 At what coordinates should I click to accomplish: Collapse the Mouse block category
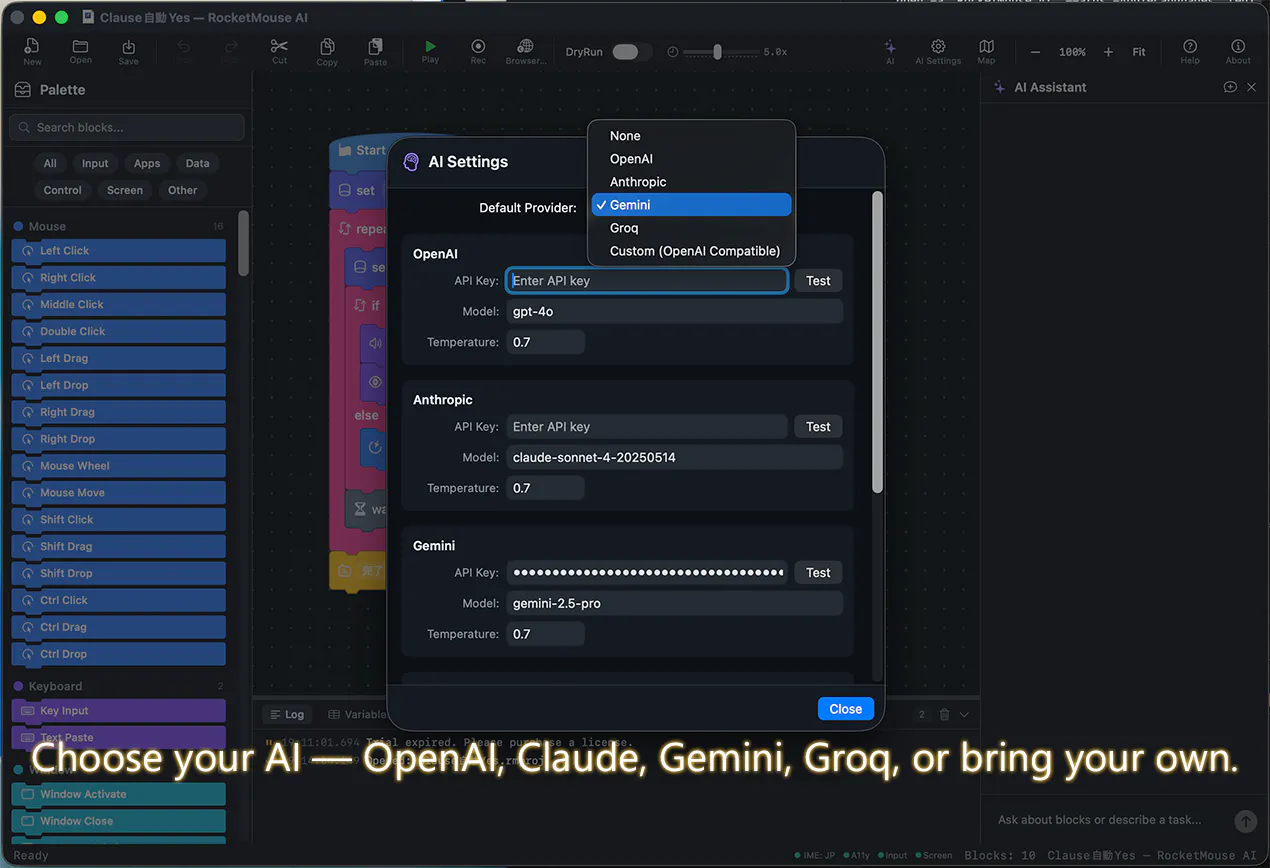click(119, 226)
